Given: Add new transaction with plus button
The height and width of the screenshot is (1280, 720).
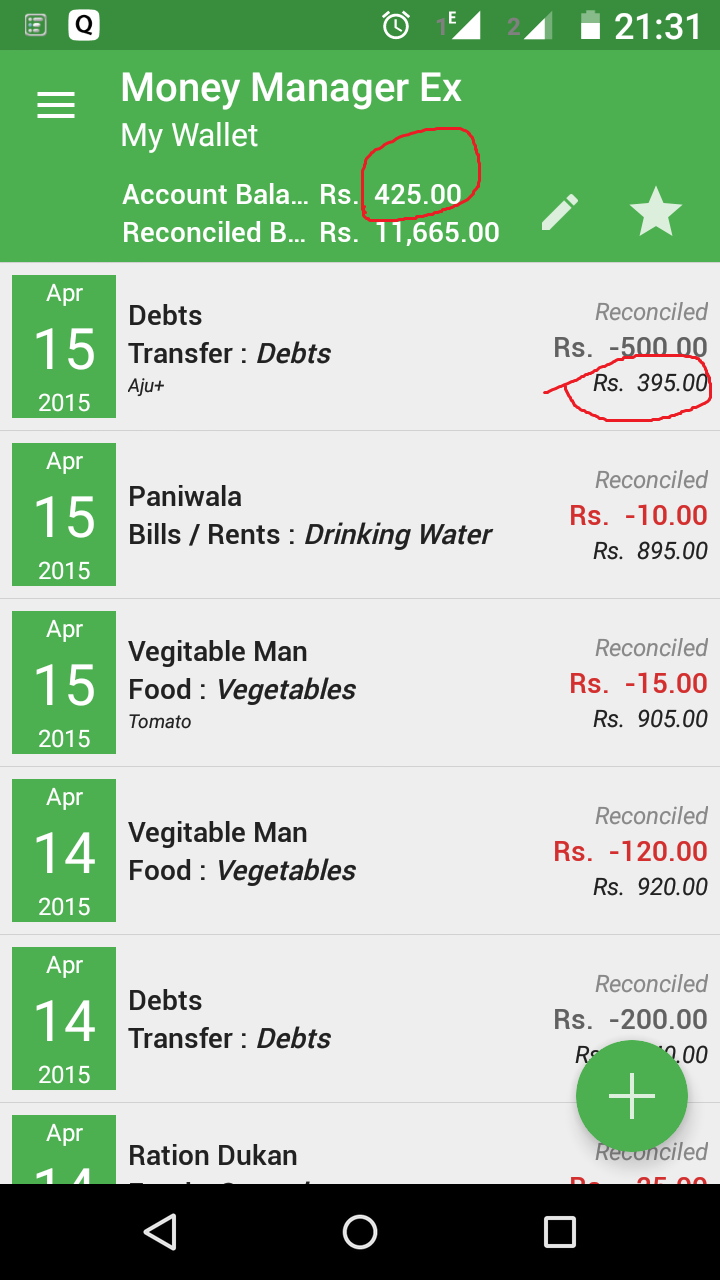Looking at the screenshot, I should [632, 1096].
